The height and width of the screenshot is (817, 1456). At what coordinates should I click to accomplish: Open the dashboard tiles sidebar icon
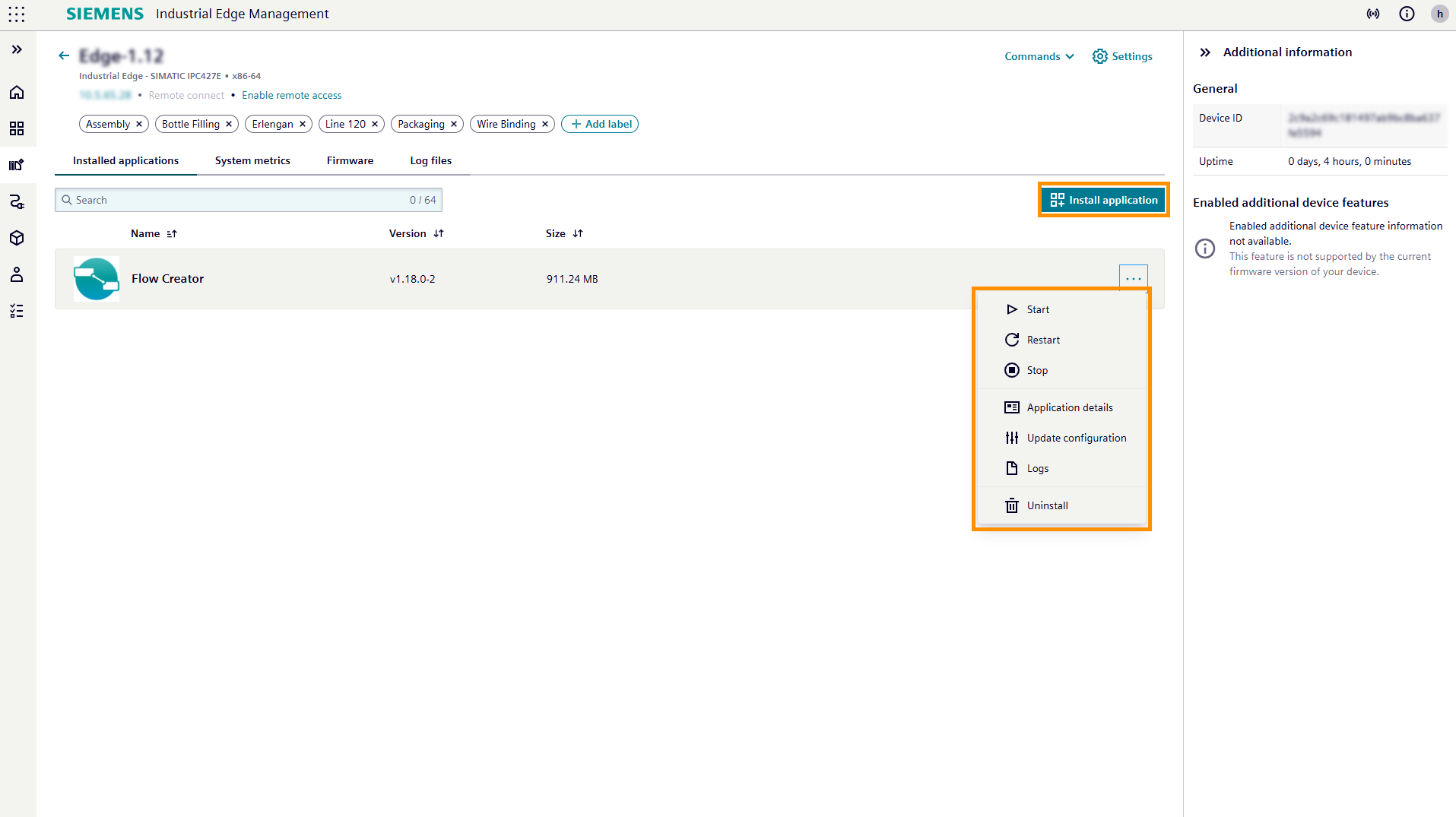coord(17,128)
